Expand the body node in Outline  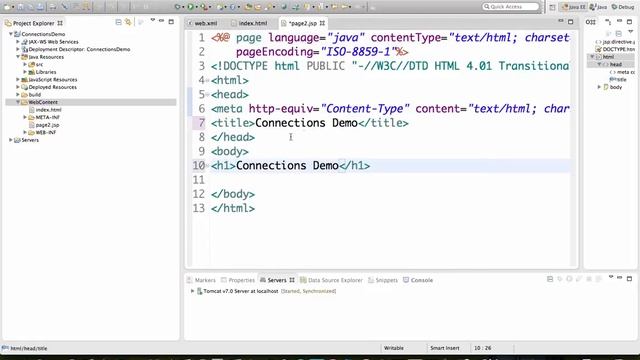599,87
